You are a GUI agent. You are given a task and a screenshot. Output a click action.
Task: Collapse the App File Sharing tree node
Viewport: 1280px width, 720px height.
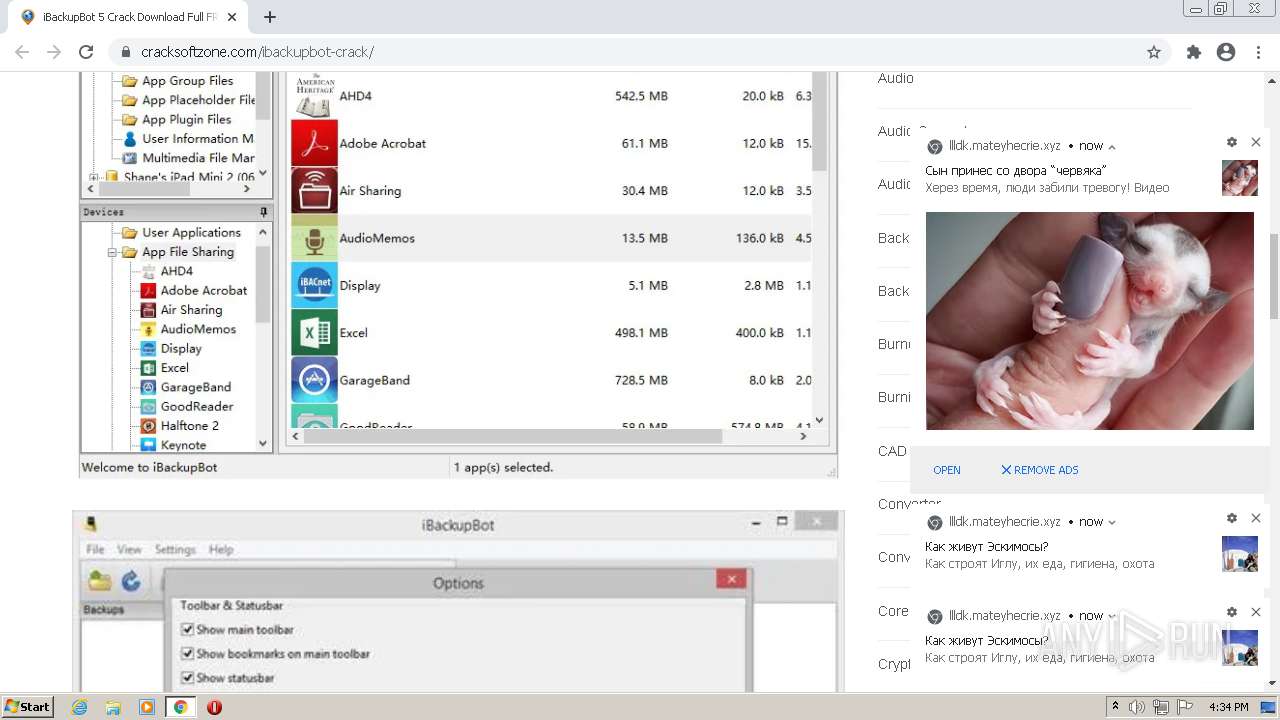[x=113, y=253]
